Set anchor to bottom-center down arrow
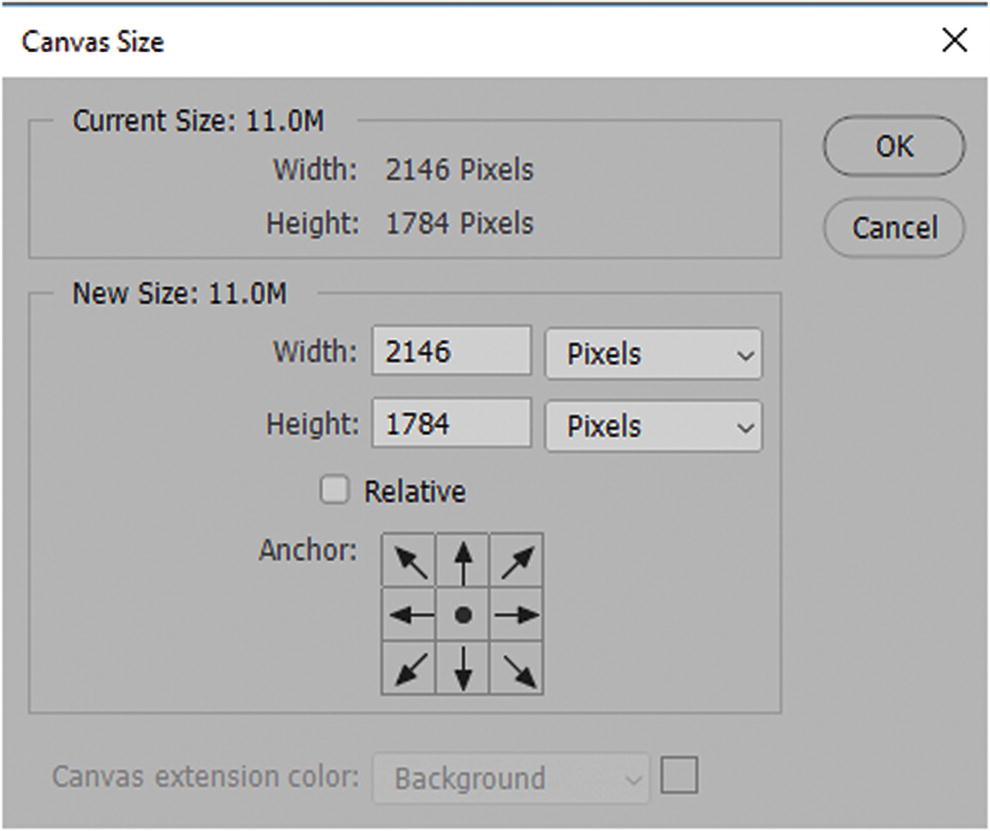 coord(463,668)
